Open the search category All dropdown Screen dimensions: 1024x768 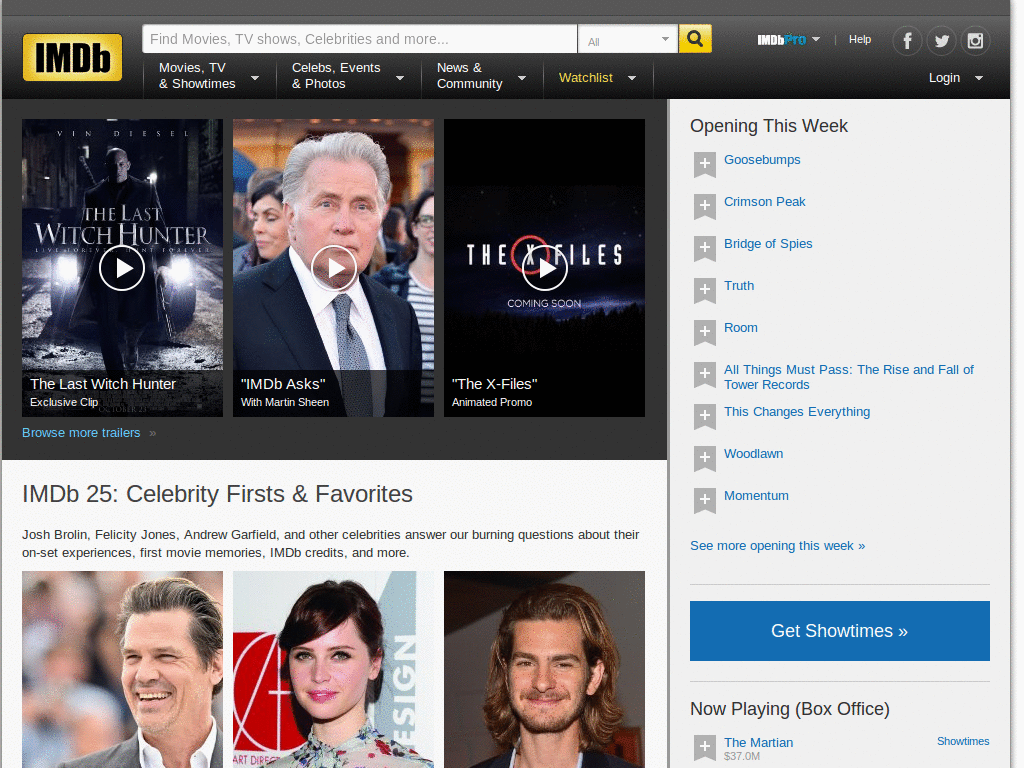[x=628, y=40]
